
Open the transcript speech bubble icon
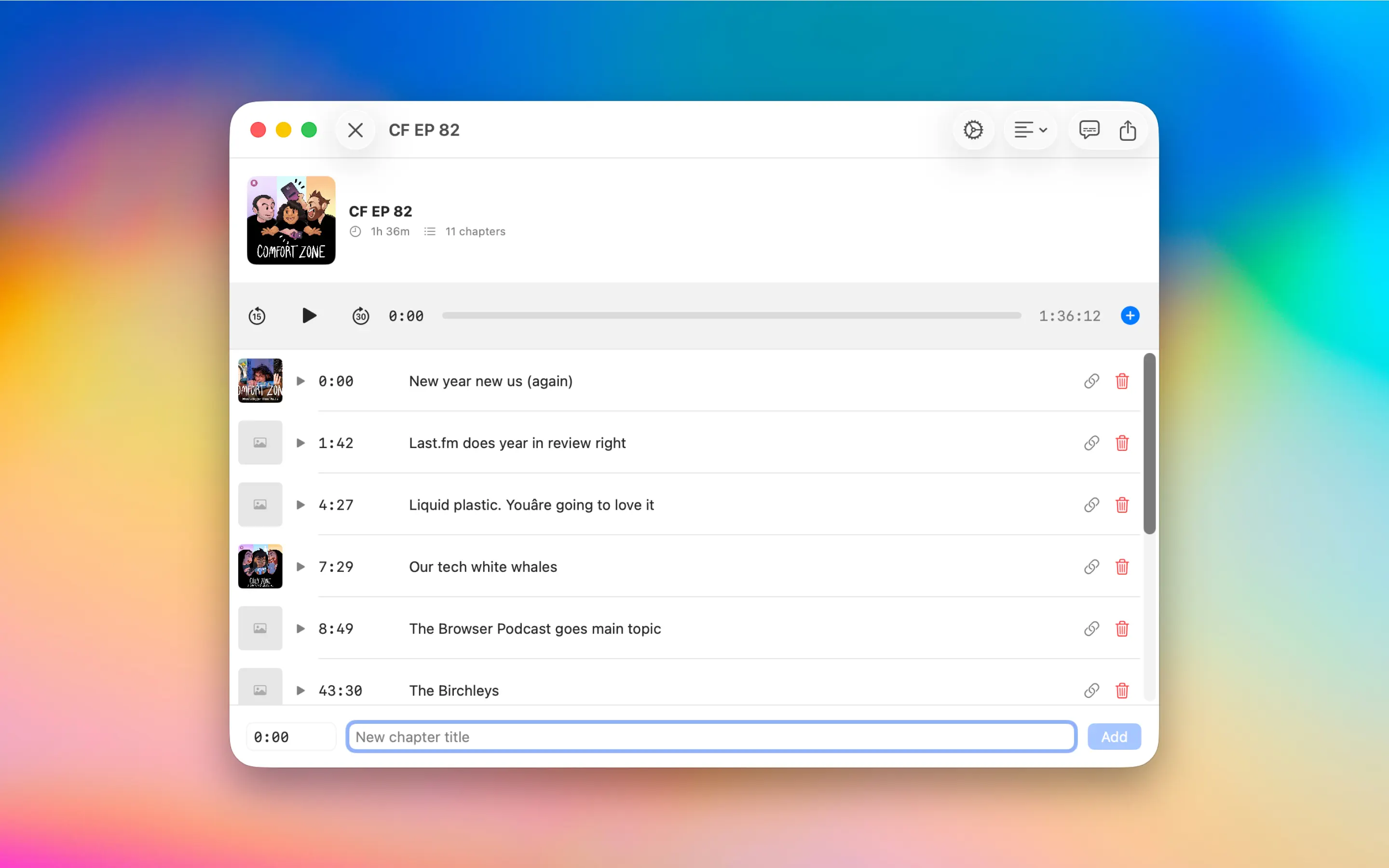(x=1089, y=130)
